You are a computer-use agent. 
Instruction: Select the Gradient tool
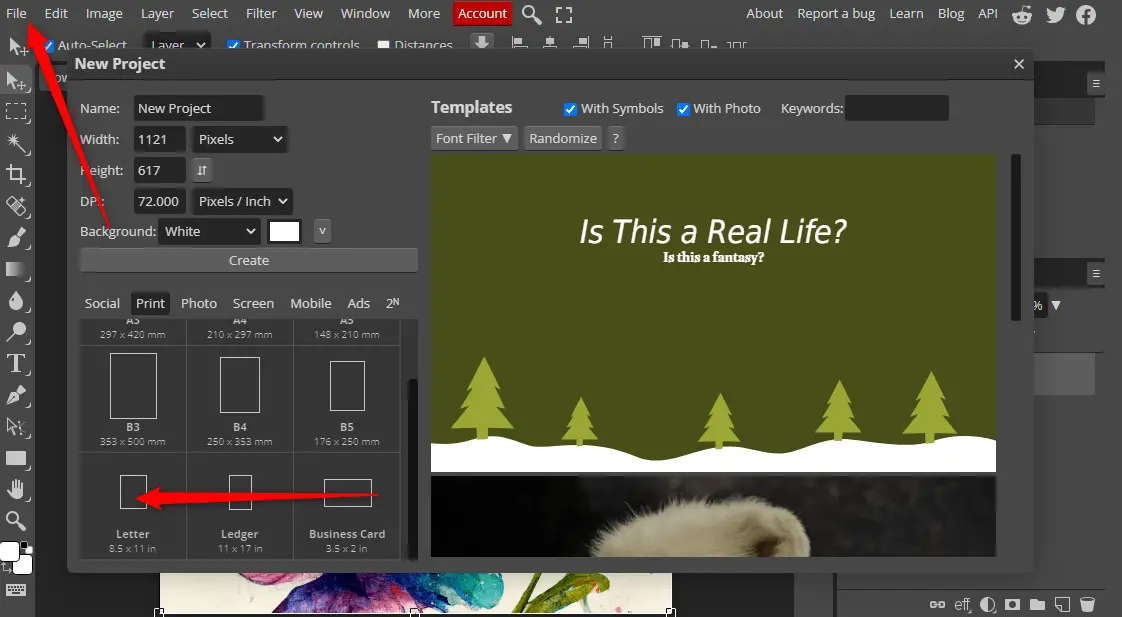point(17,269)
